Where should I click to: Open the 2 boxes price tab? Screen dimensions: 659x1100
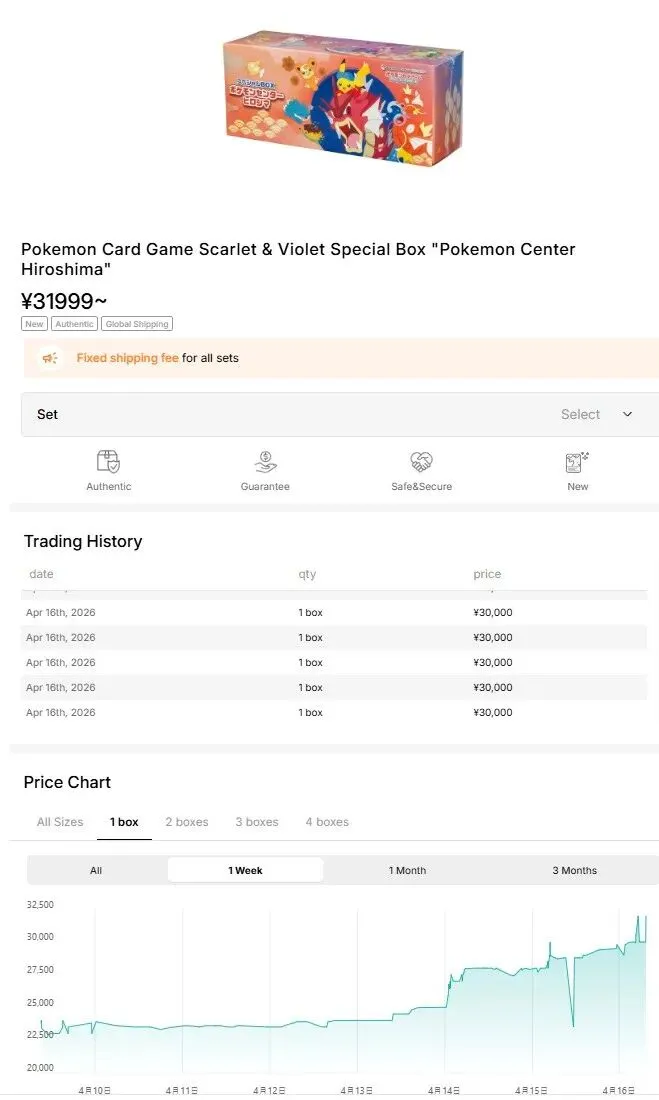pos(187,822)
